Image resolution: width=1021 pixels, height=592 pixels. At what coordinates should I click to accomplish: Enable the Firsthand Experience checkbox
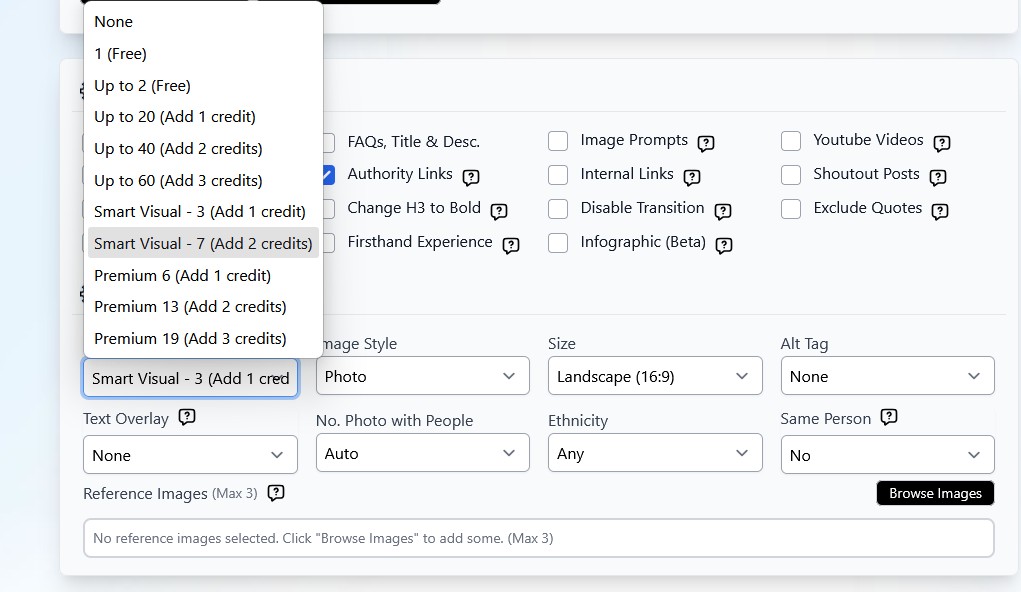329,242
